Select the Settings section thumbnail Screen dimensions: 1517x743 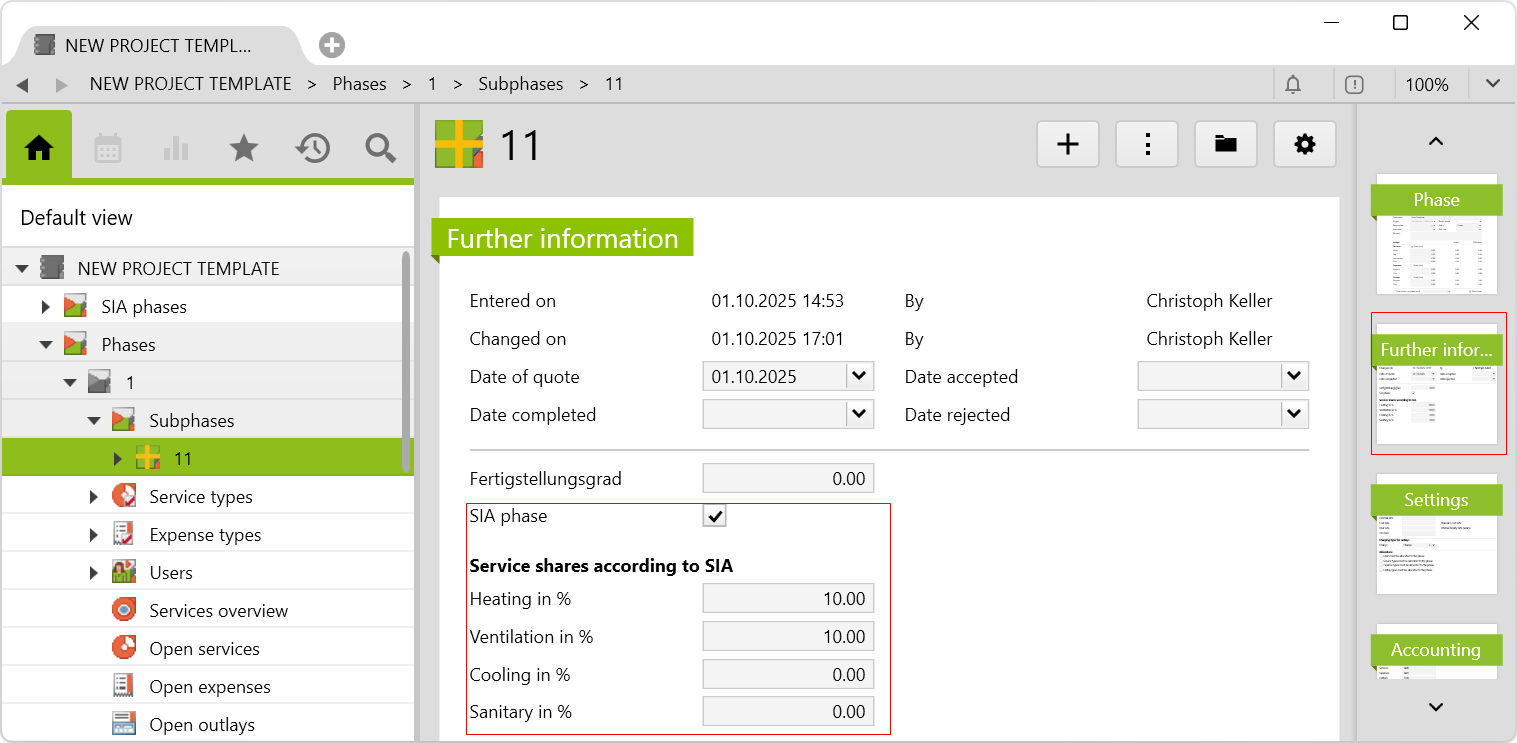(x=1436, y=533)
